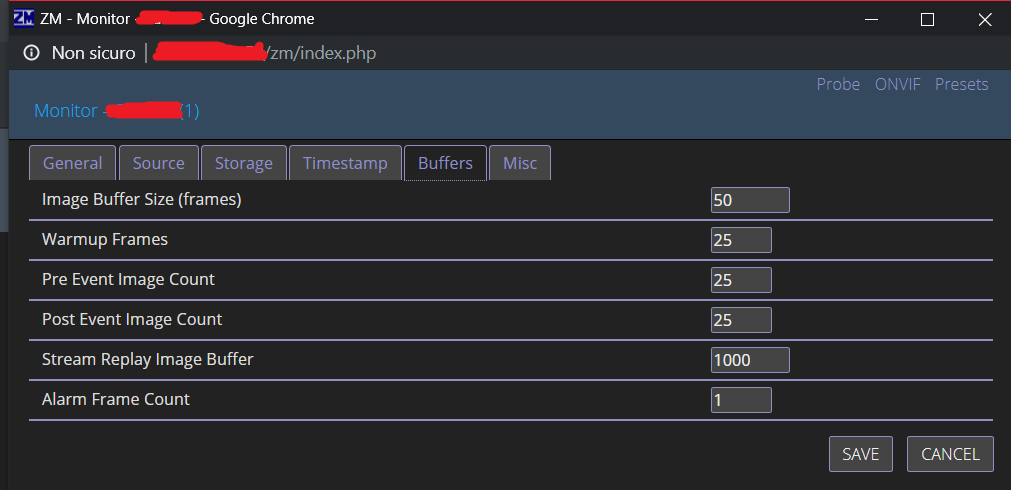Open the General tab
Viewport: 1011px width, 490px height.
coord(72,163)
